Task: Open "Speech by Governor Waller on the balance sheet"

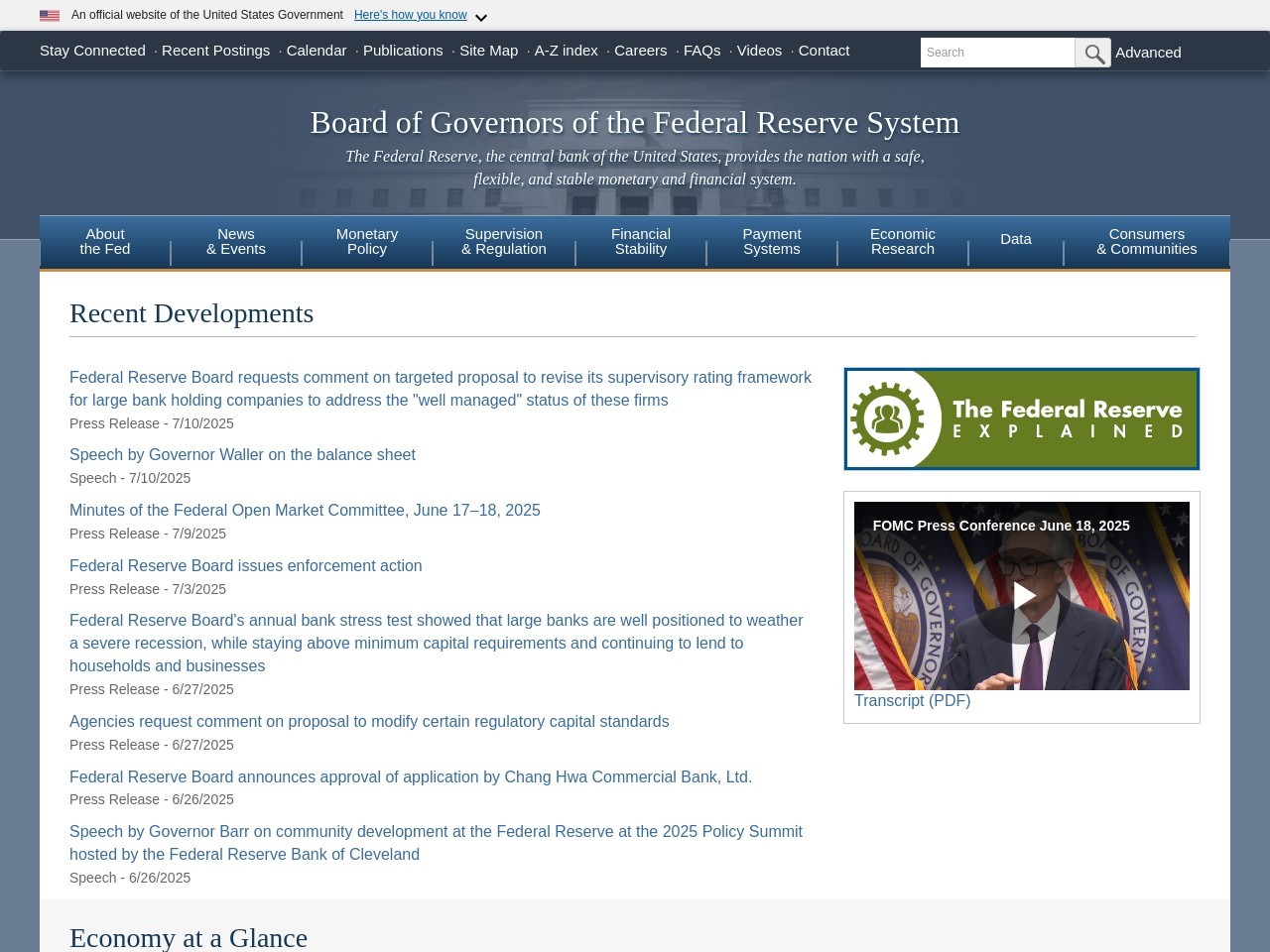Action: click(242, 454)
